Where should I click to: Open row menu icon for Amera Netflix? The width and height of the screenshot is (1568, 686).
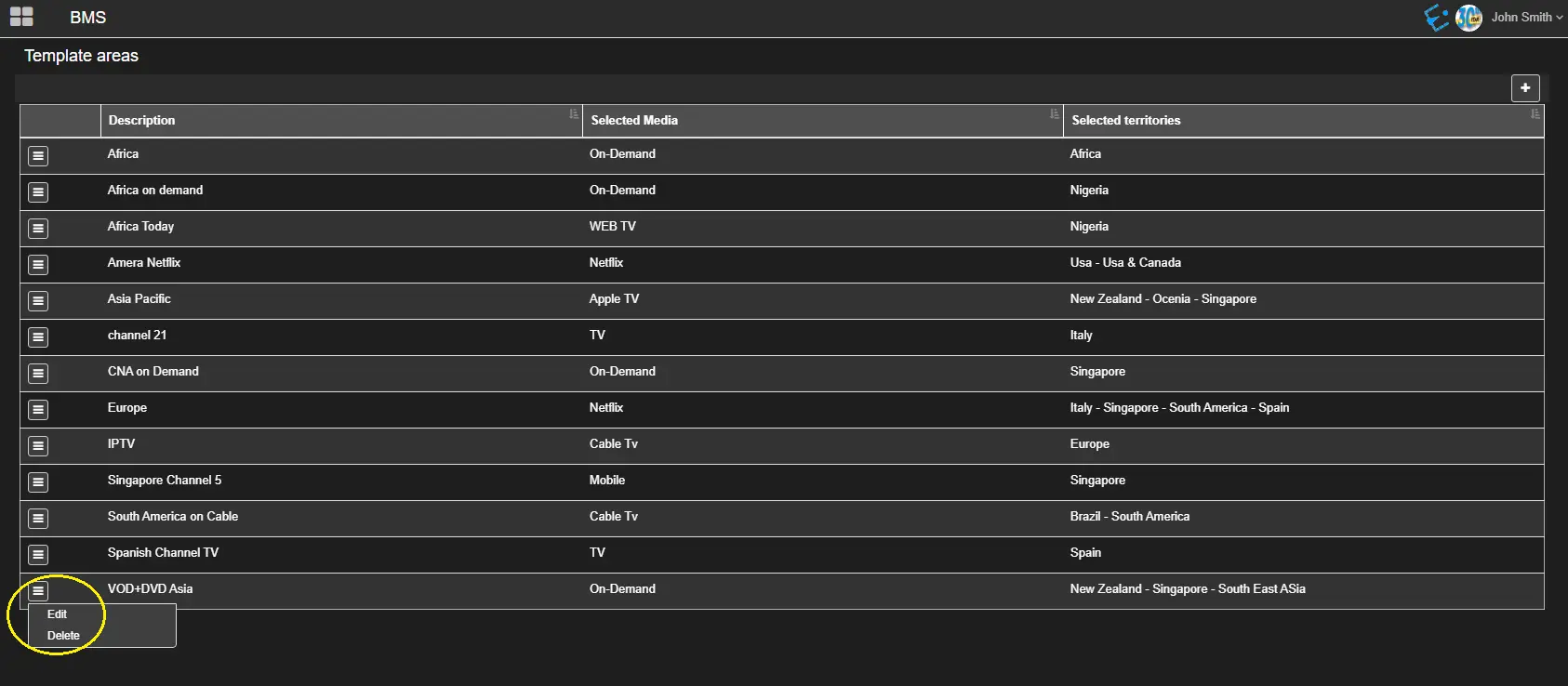(x=38, y=265)
